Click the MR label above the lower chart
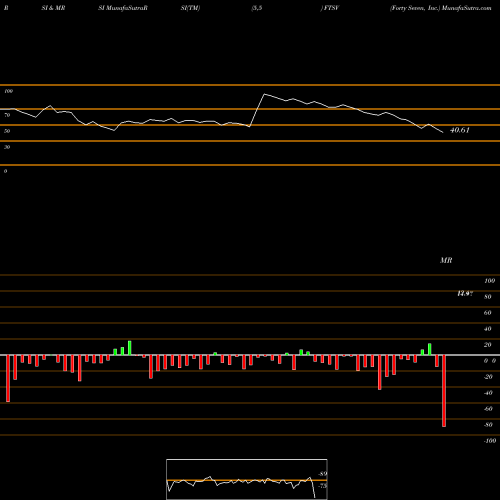500x500 pixels. click(x=446, y=260)
